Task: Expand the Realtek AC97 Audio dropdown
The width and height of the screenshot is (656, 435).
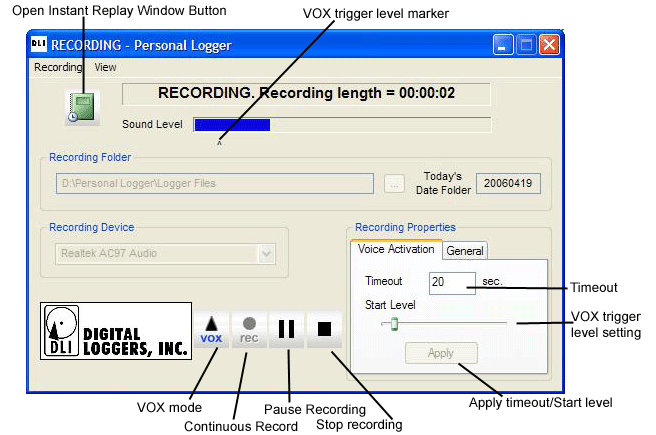Action: (x=266, y=253)
